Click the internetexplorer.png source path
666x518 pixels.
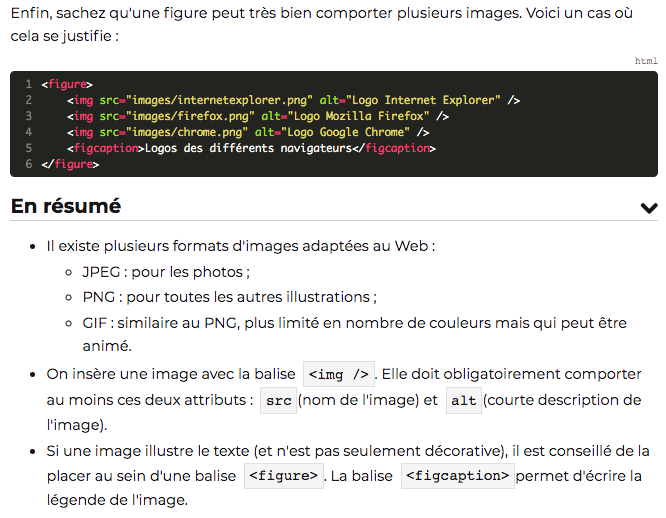click(220, 100)
